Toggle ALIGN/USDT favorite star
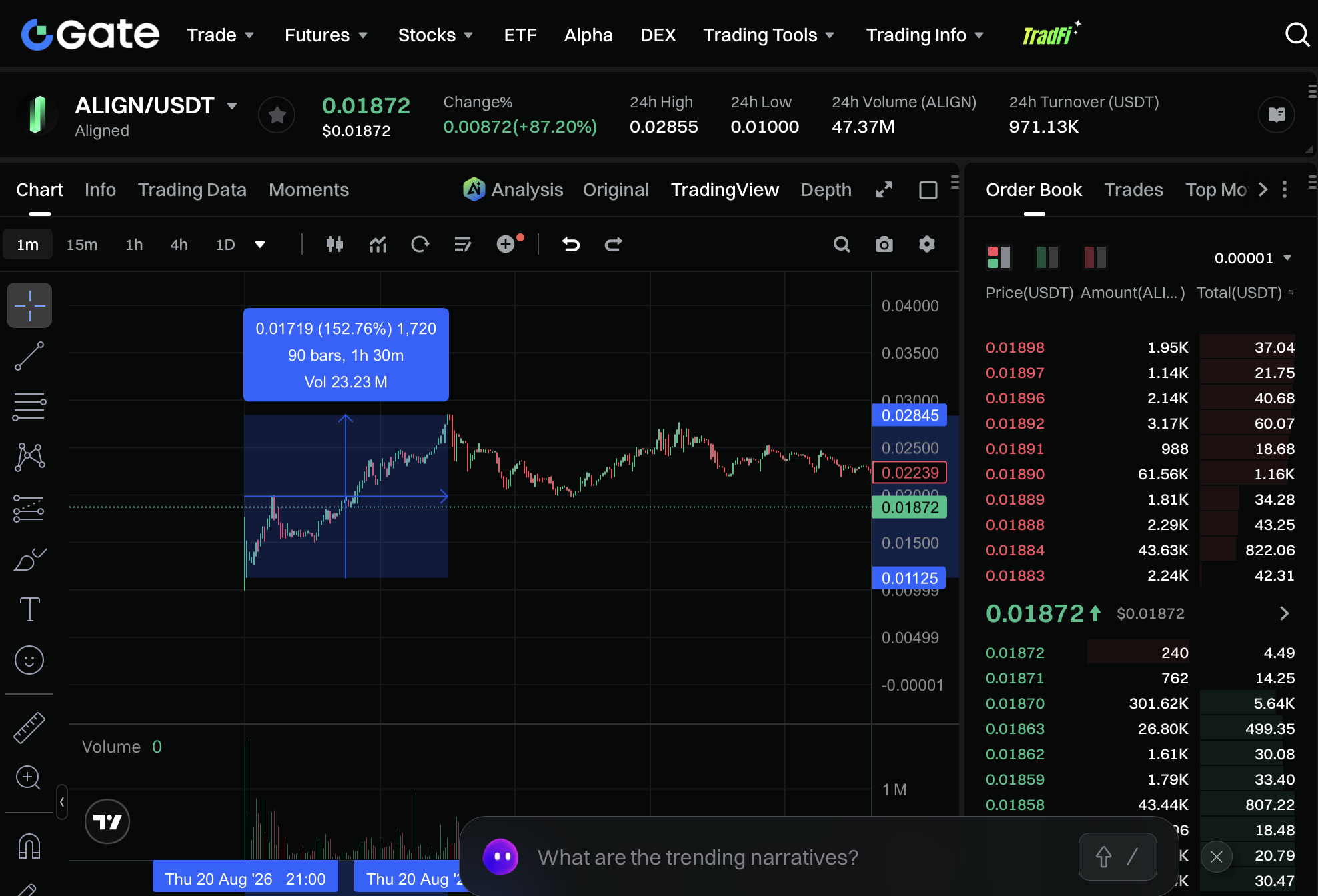 pyautogui.click(x=277, y=115)
